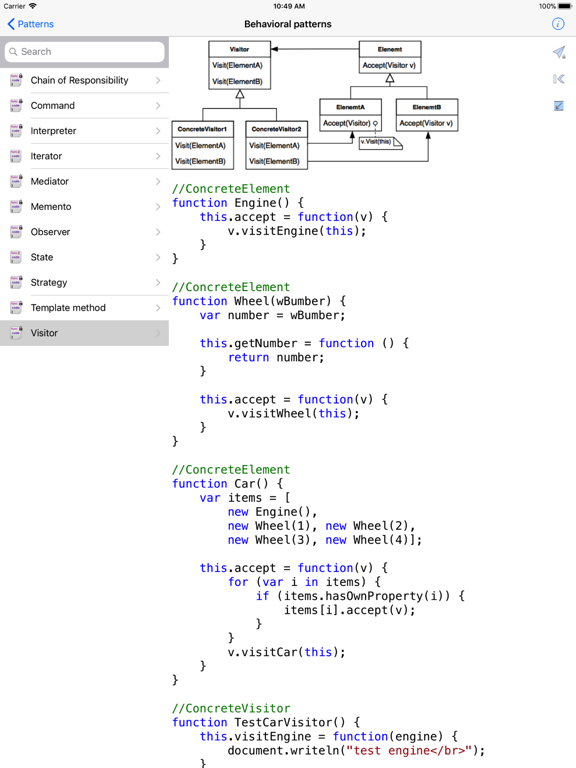Click 'items[i].accept(v);' code line
The image size is (576, 768).
tap(350, 610)
